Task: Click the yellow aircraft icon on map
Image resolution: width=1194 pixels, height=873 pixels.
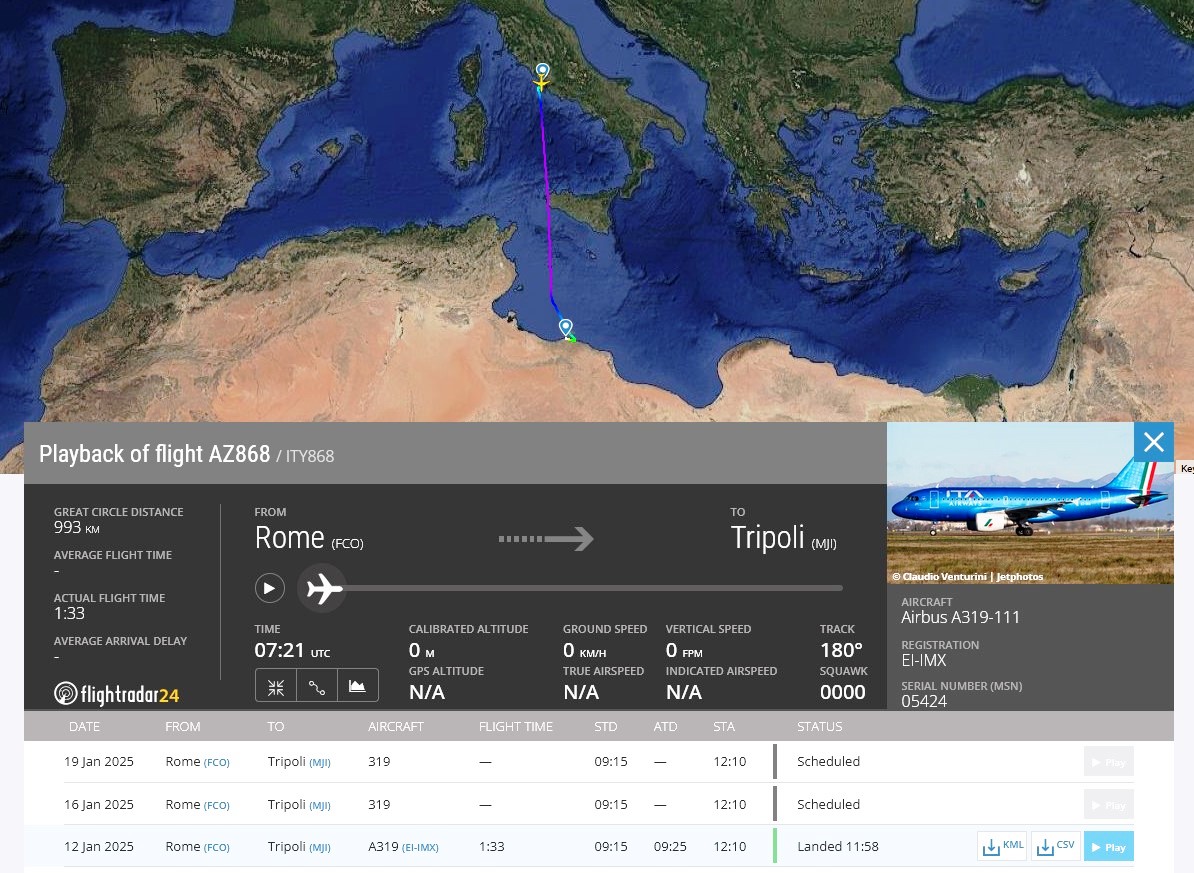Action: (x=541, y=81)
